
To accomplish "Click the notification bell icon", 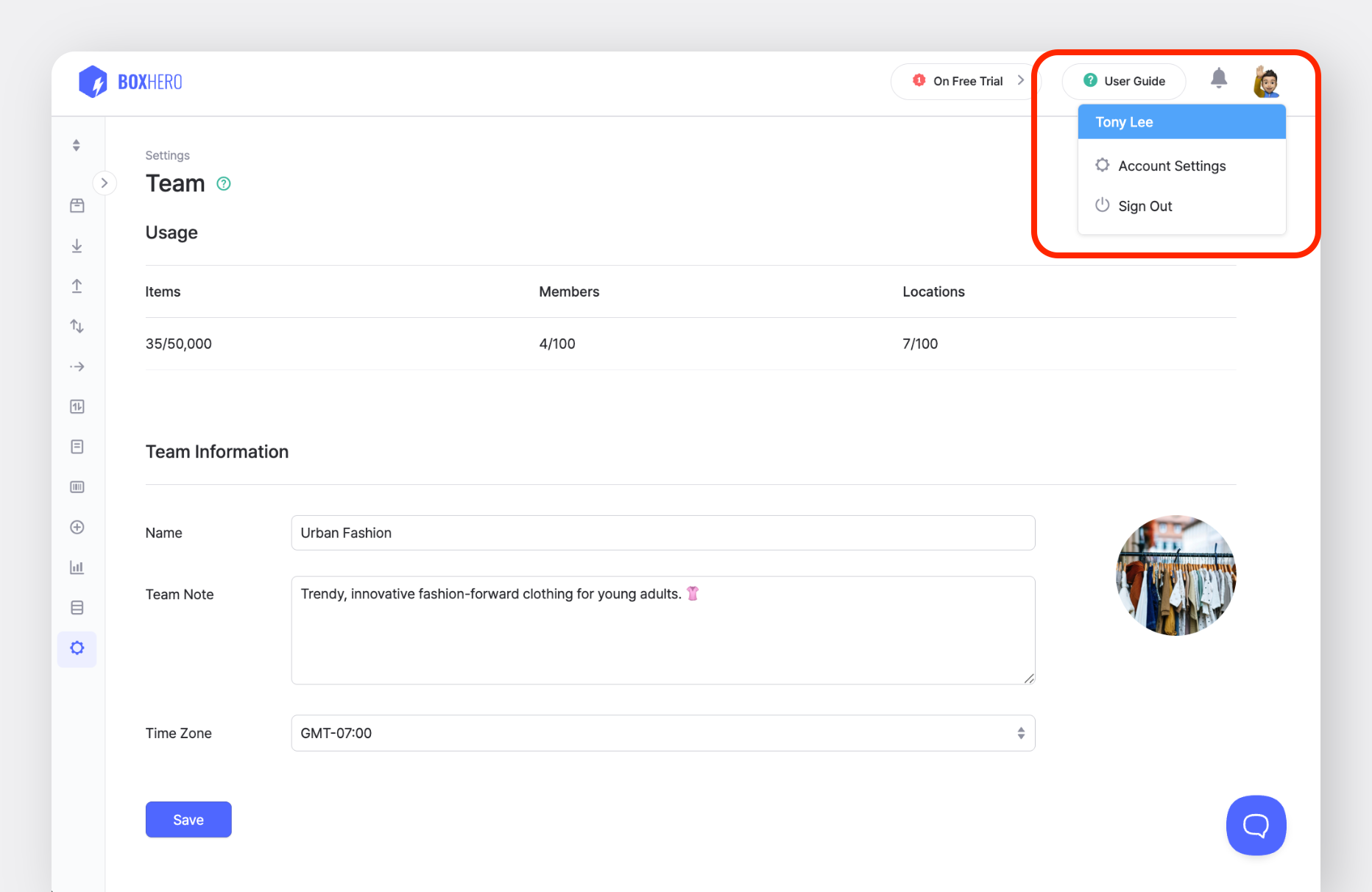I will tap(1218, 79).
